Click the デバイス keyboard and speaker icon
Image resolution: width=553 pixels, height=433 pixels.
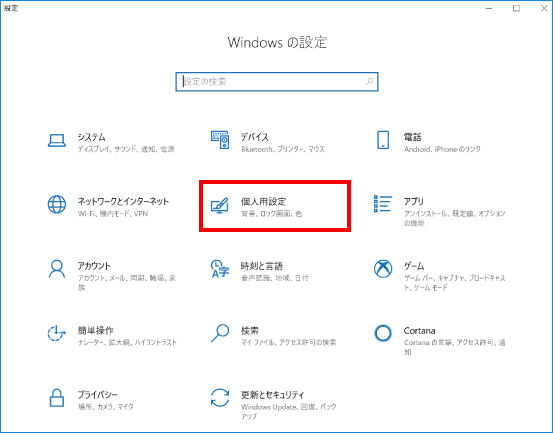pos(220,140)
